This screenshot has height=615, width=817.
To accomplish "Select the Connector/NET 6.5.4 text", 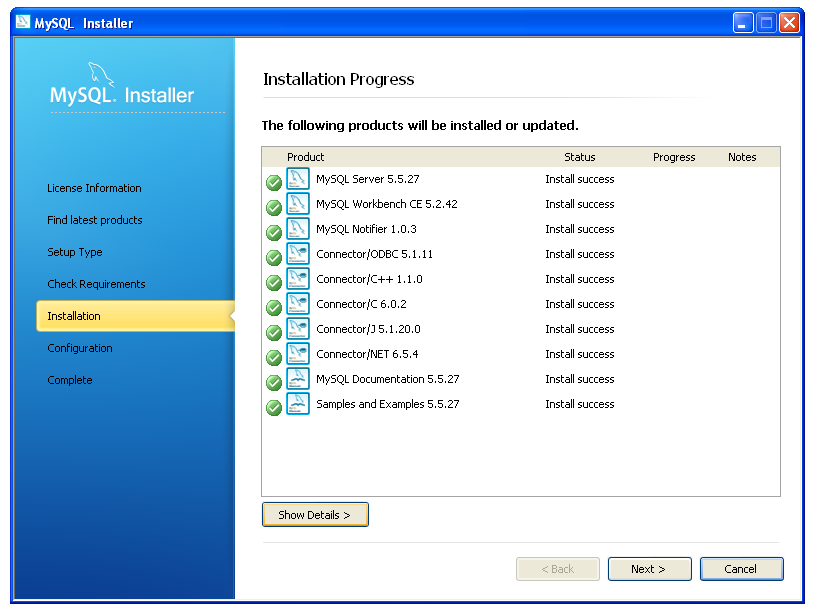I will 367,354.
